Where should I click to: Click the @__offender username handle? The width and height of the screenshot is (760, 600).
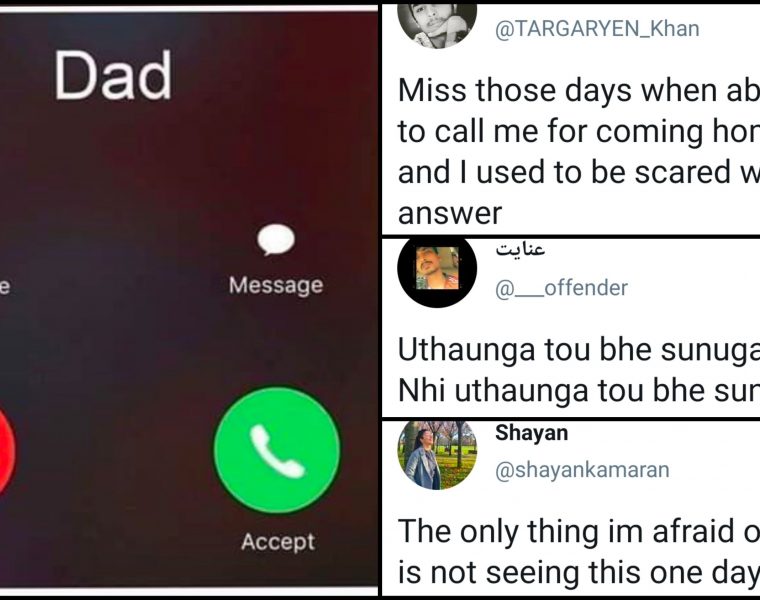[561, 288]
